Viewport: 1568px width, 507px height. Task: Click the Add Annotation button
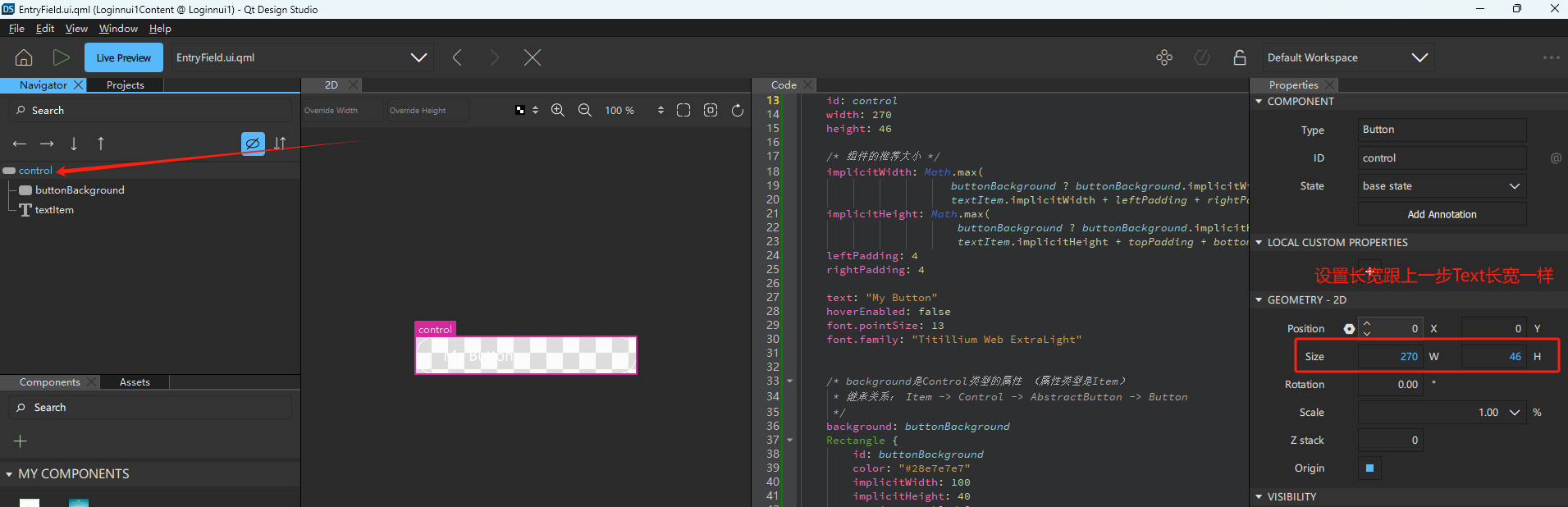tap(1442, 214)
